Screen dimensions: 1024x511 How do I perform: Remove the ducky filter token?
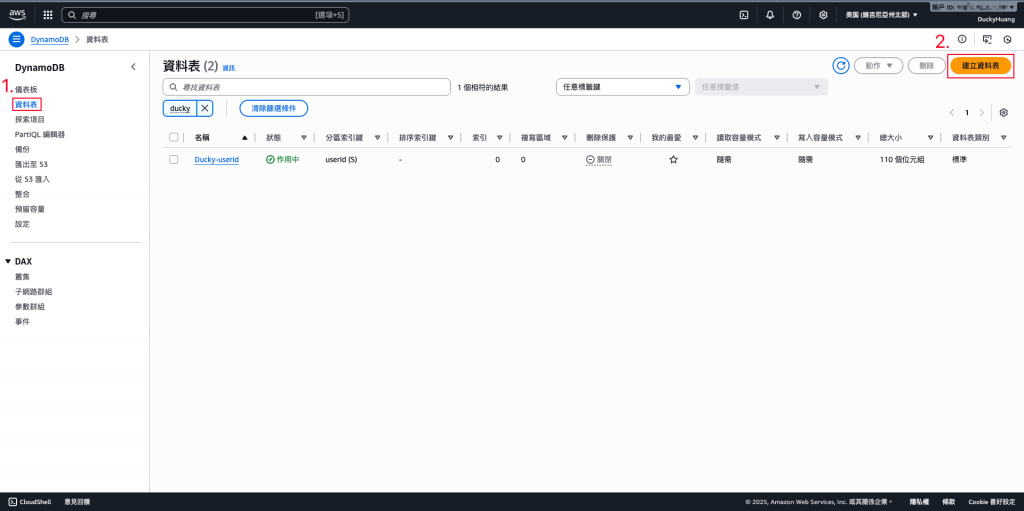[x=204, y=108]
